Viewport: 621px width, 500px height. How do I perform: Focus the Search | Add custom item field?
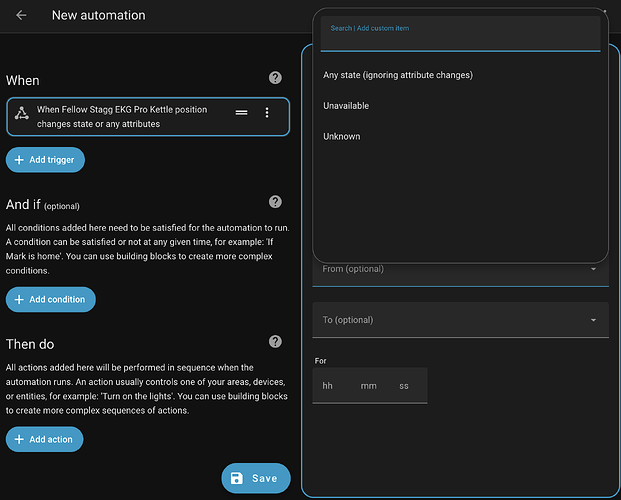click(x=460, y=35)
